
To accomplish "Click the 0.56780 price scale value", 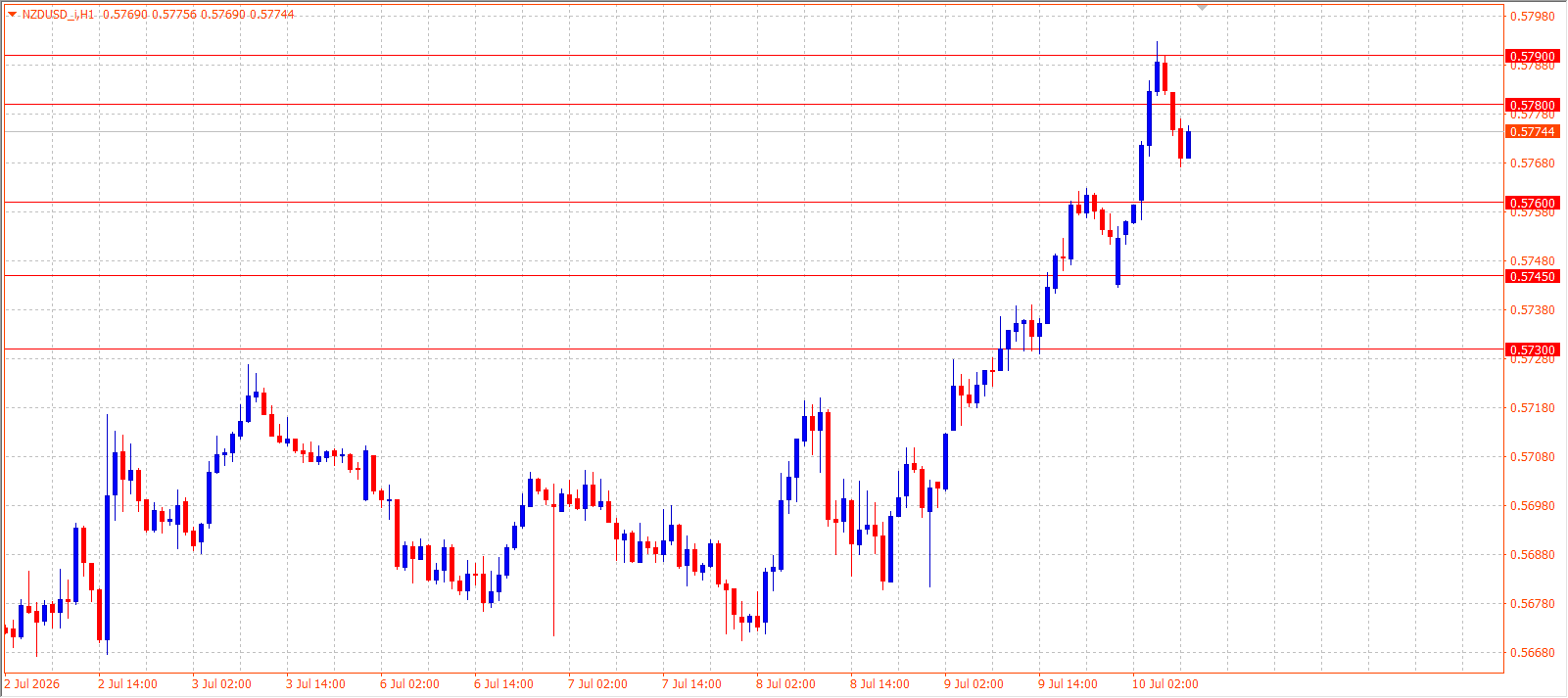I will tap(1532, 604).
